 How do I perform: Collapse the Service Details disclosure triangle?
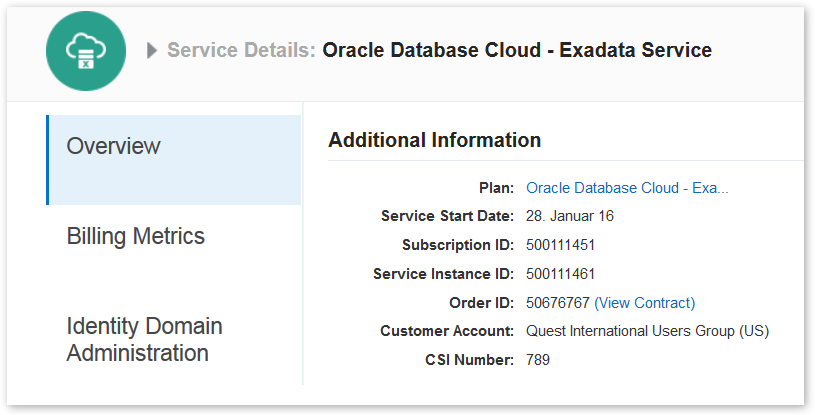[x=152, y=51]
